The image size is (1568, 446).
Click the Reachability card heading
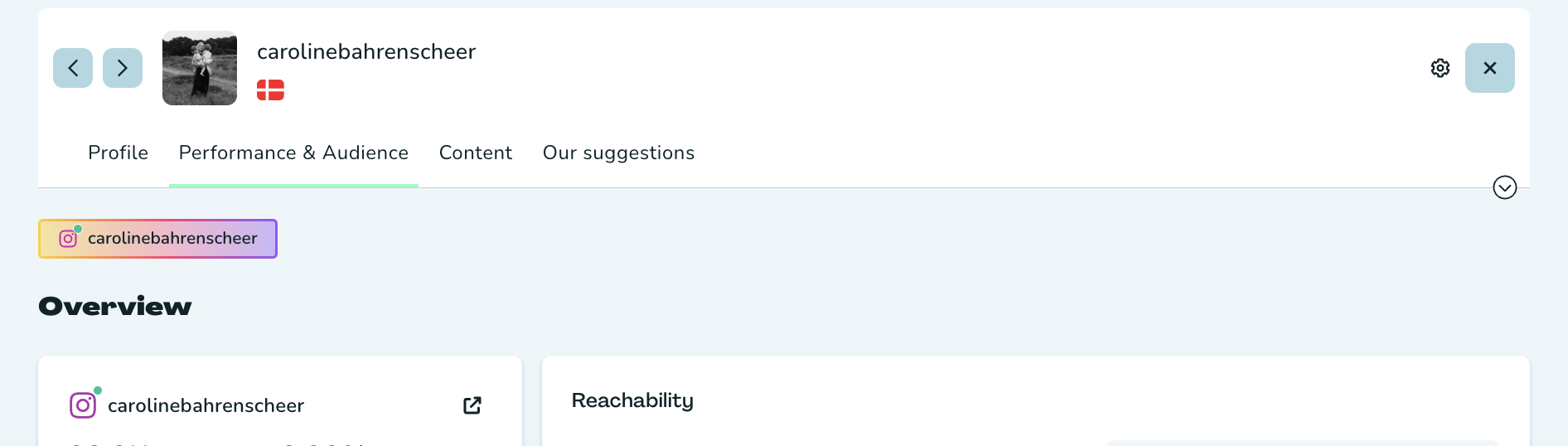pyautogui.click(x=632, y=401)
